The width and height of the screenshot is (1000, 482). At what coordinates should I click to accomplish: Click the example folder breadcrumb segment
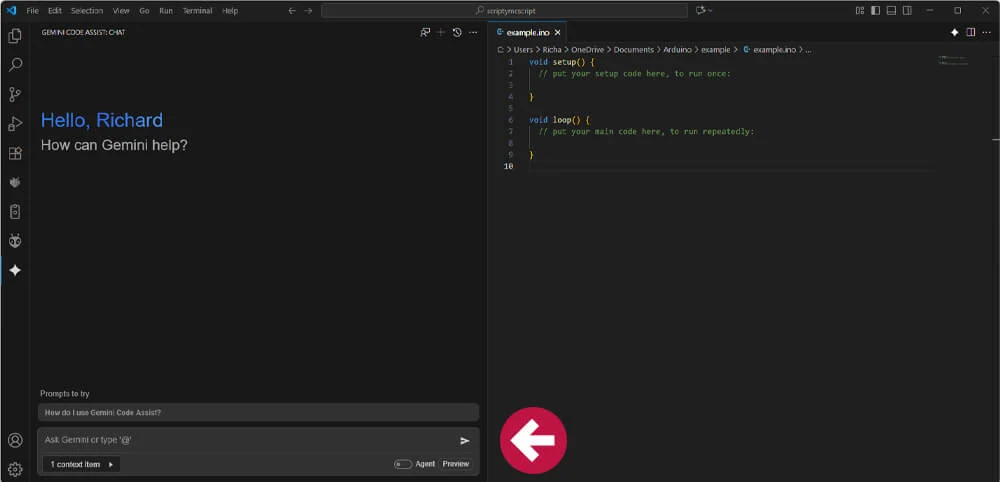716,50
